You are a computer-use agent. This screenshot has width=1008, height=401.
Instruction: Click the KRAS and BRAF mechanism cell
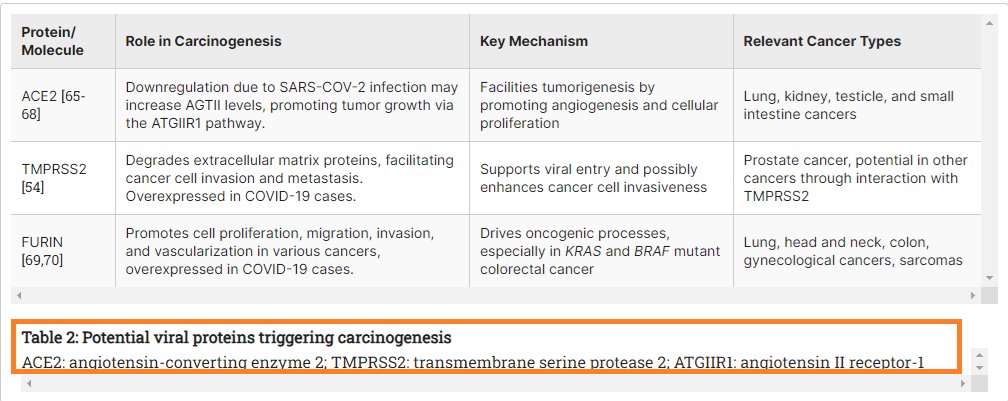point(600,251)
